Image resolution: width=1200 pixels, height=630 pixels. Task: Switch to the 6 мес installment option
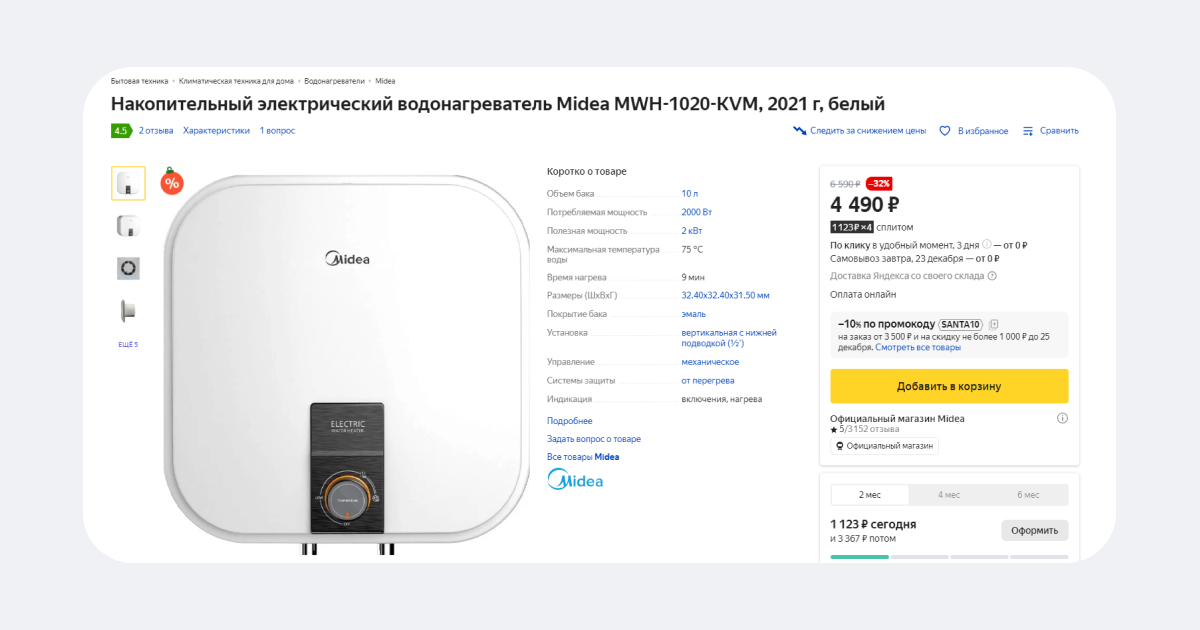(x=1028, y=495)
